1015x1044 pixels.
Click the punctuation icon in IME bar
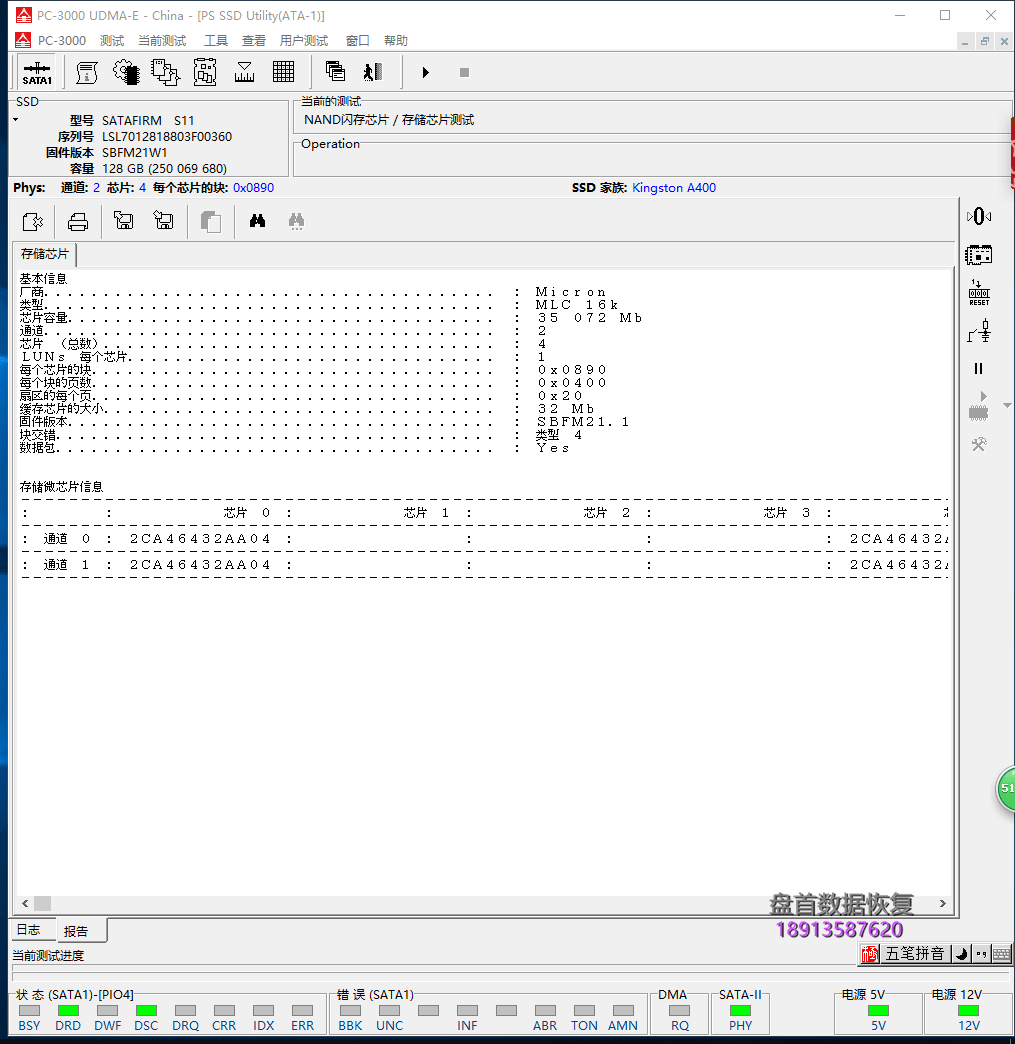[981, 954]
